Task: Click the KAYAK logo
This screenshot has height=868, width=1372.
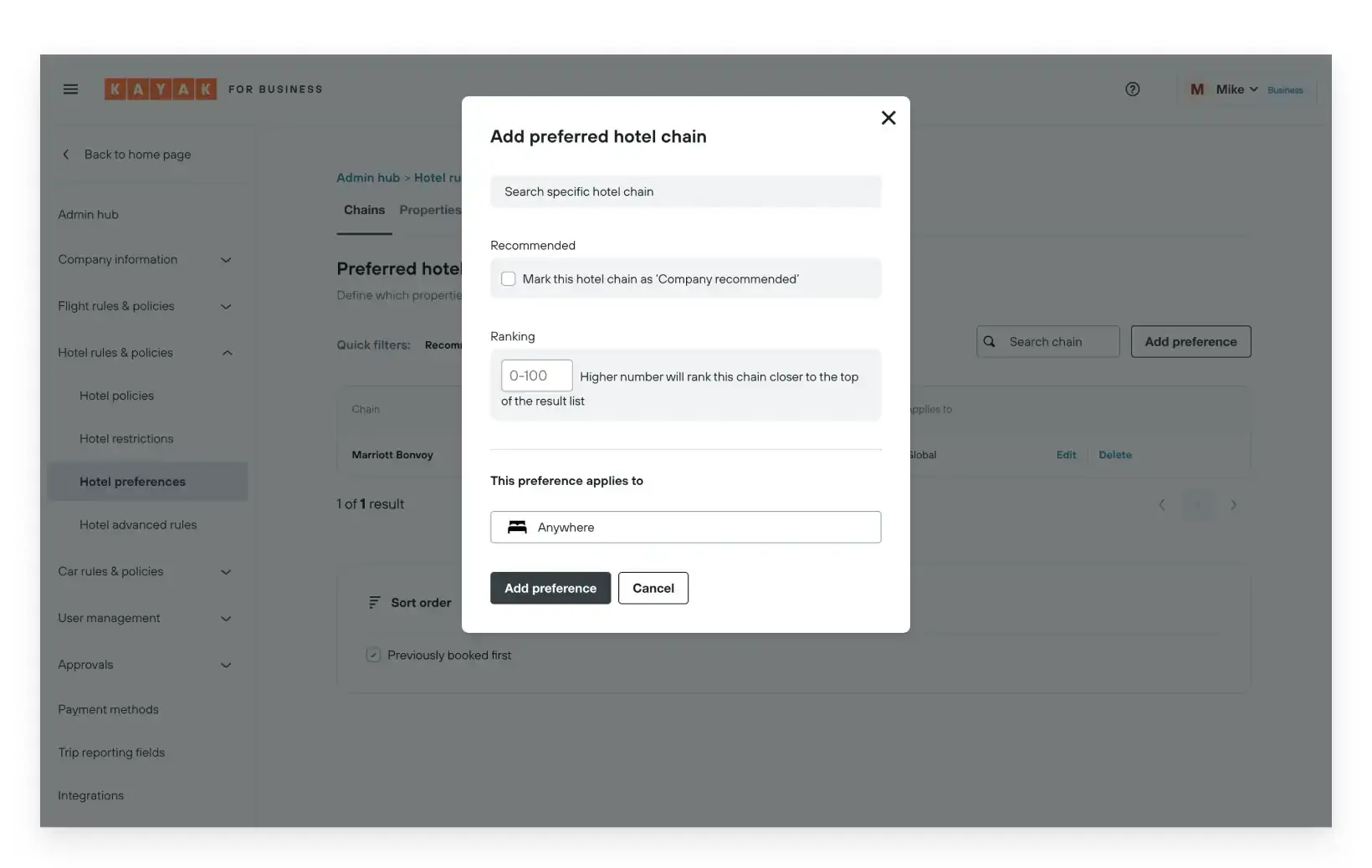Action: tap(161, 89)
